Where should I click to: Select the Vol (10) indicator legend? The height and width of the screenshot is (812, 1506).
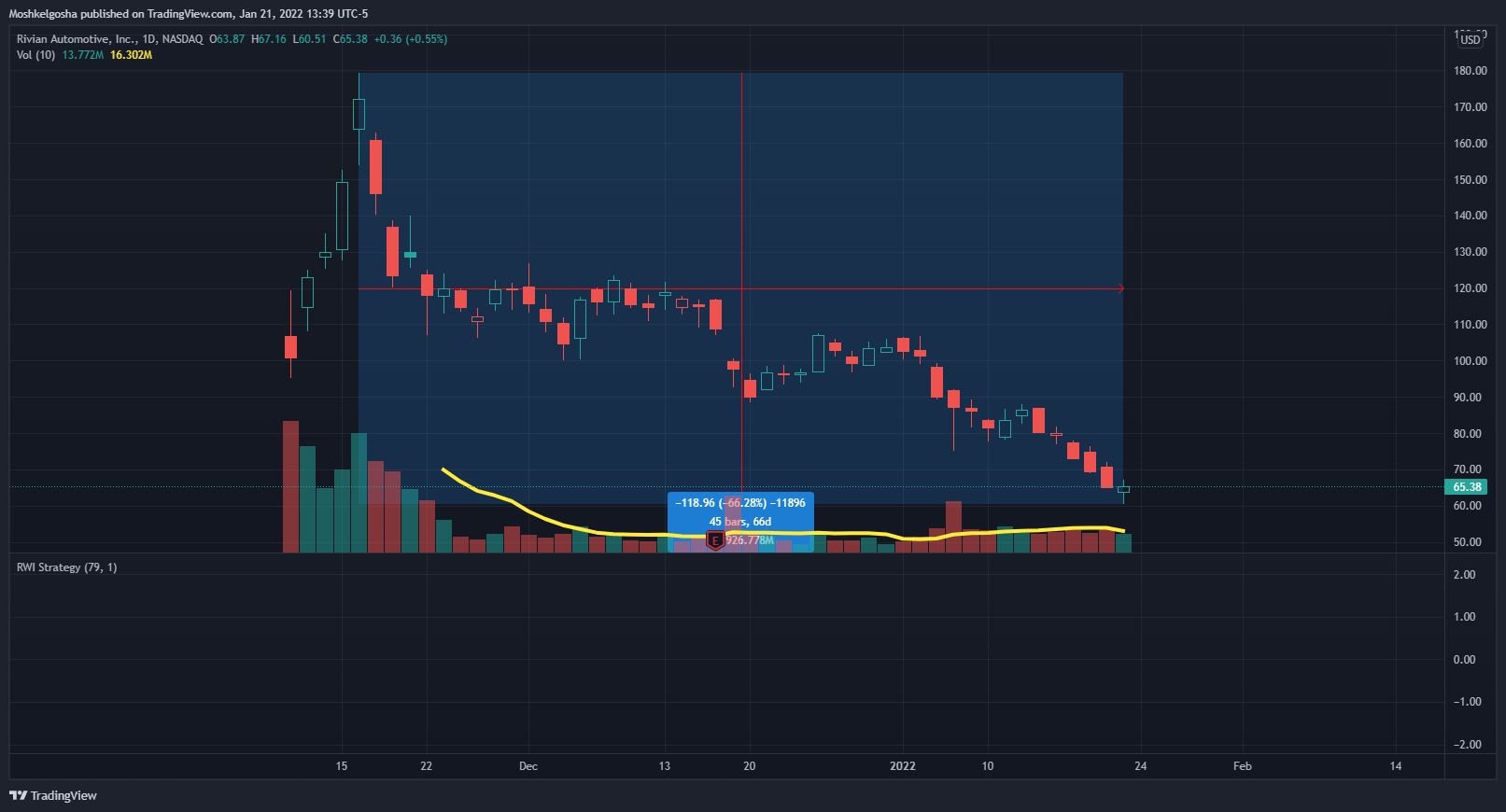35,55
